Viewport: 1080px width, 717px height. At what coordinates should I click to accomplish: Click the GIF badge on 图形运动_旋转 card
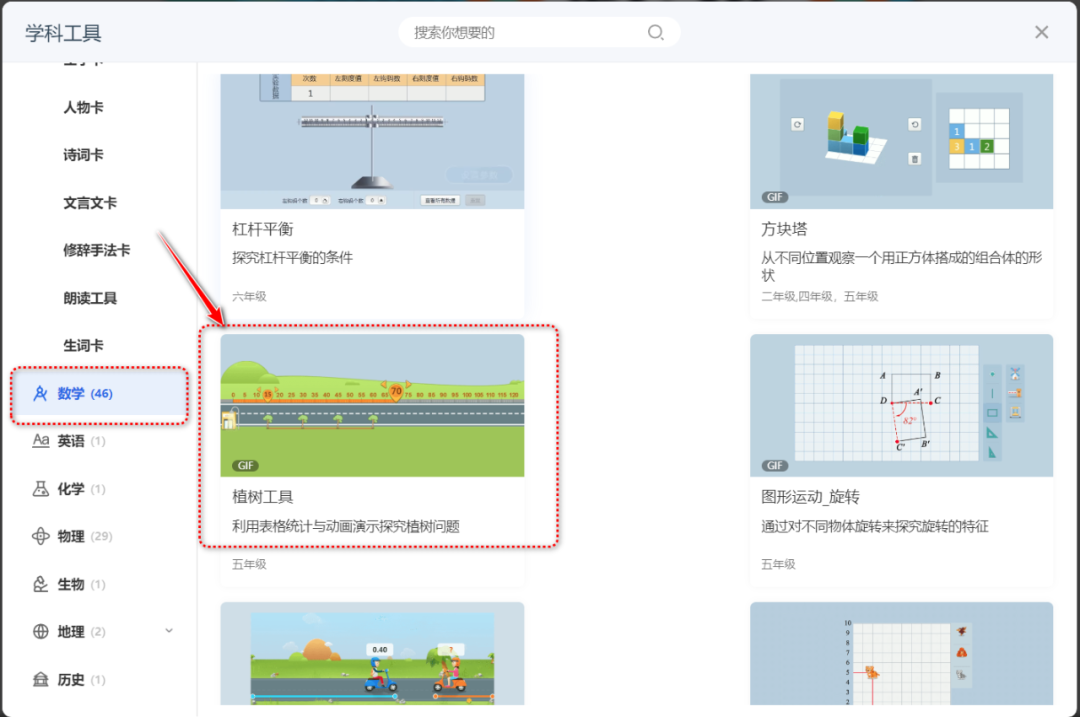775,465
